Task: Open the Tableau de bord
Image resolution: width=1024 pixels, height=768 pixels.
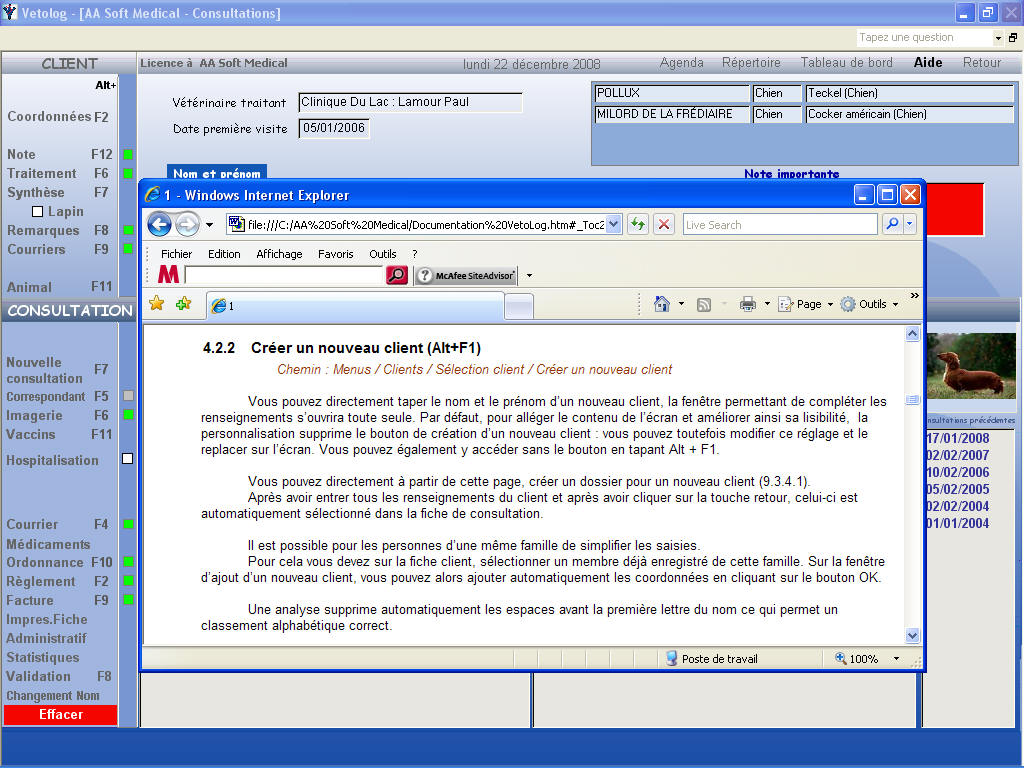Action: 846,63
